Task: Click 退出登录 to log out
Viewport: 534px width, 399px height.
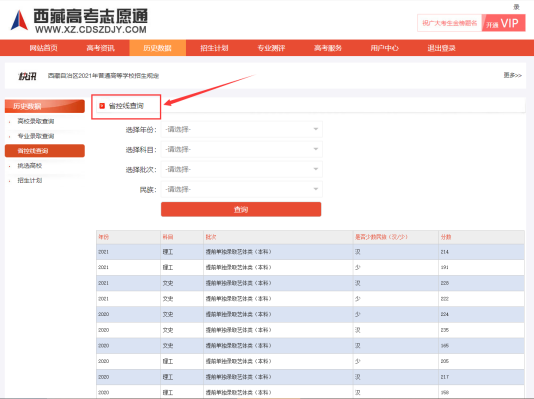Action: [x=441, y=48]
